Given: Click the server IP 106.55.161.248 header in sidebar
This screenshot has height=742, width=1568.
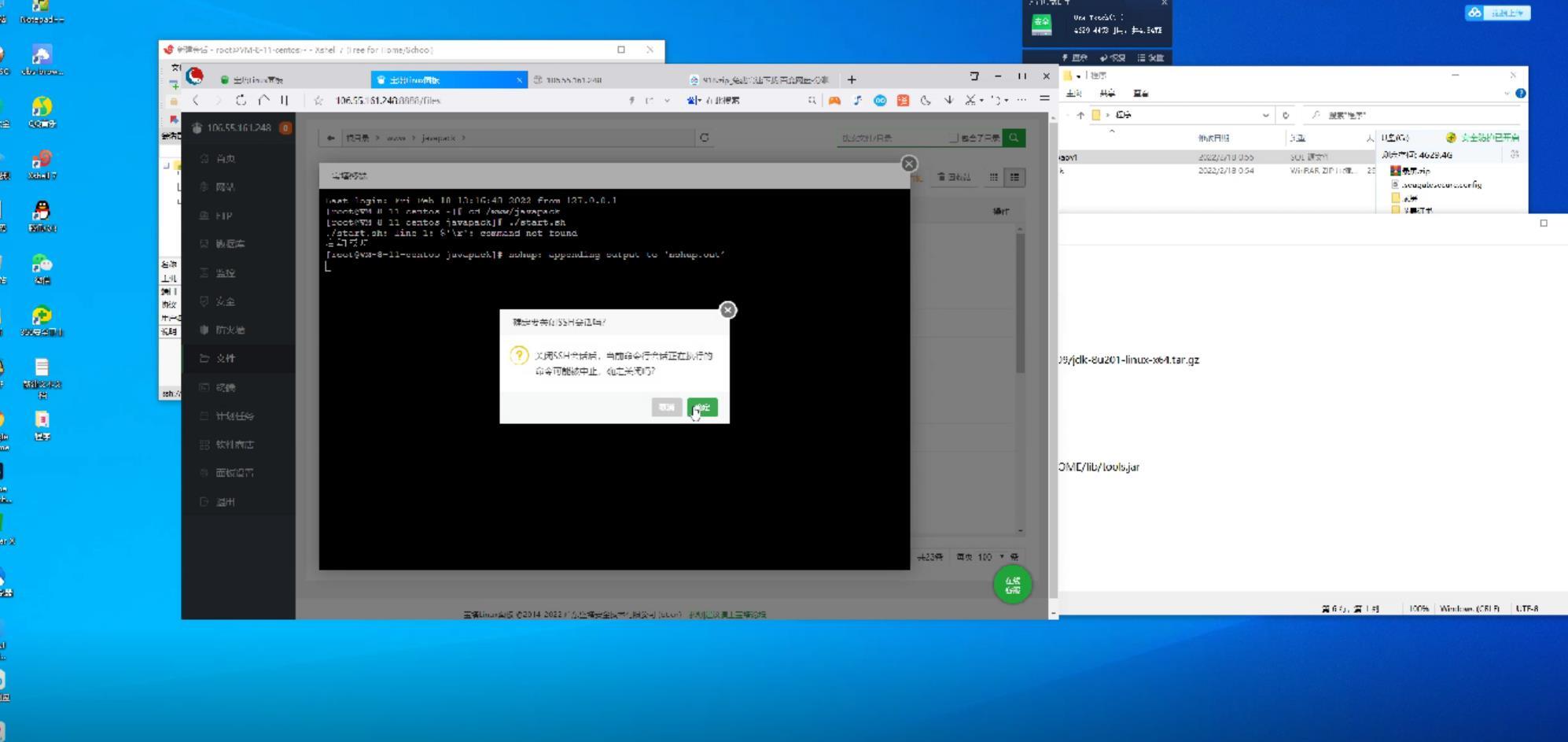Looking at the screenshot, I should pyautogui.click(x=238, y=127).
